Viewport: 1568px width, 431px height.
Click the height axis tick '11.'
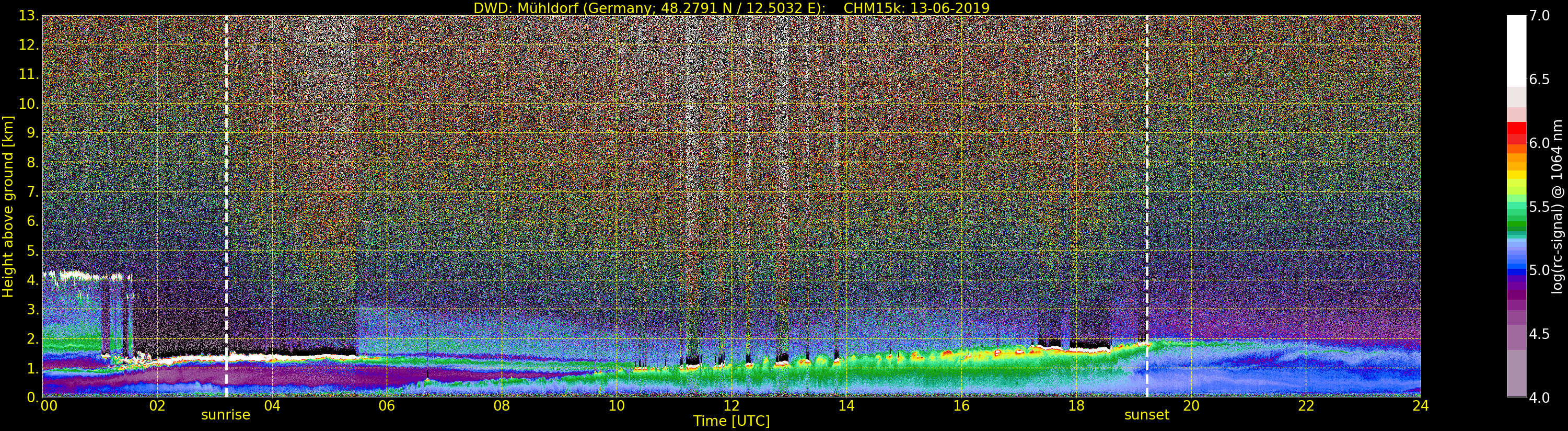pyautogui.click(x=29, y=74)
